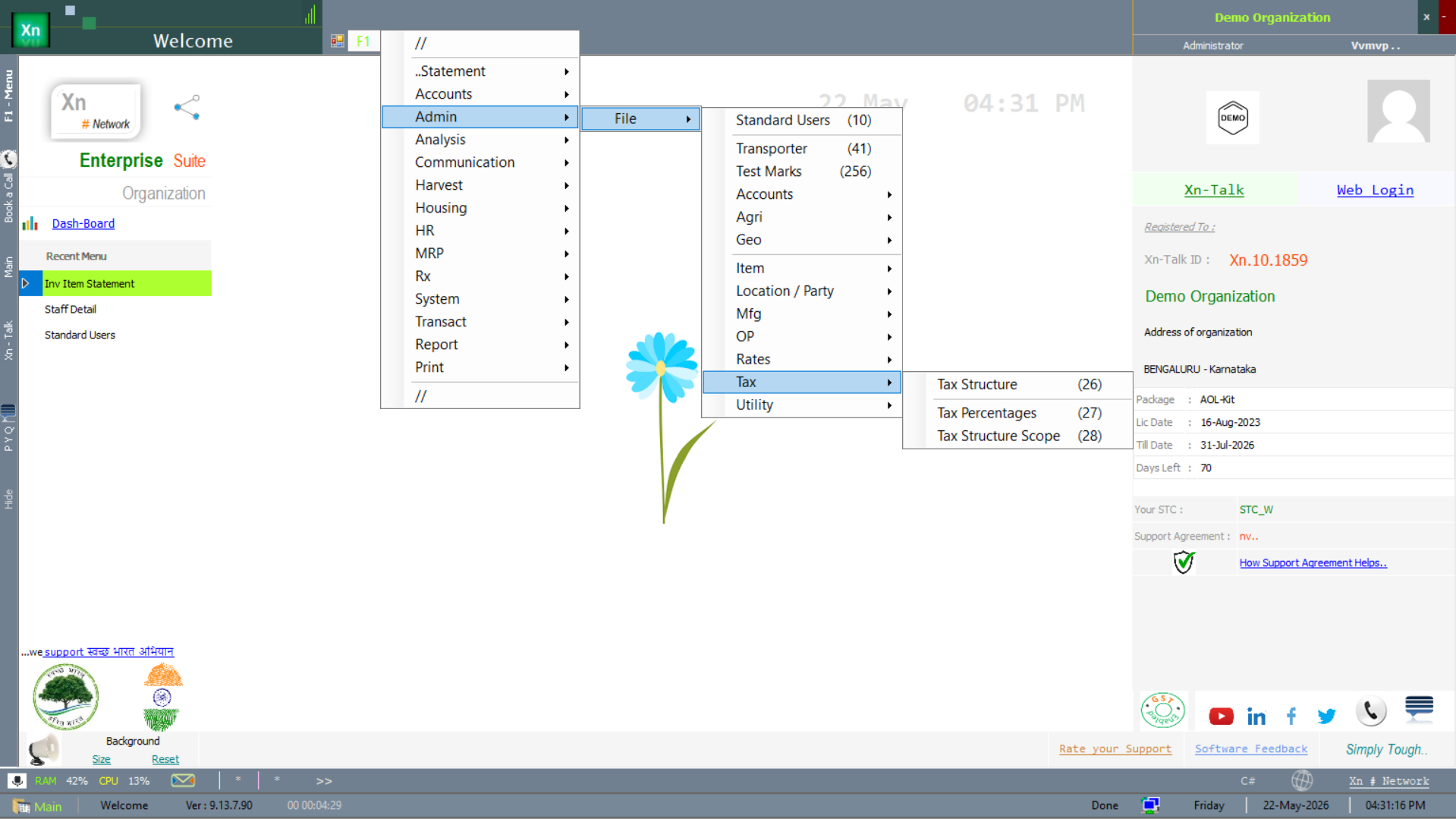
Task: Click the phone call icon
Action: [1371, 711]
